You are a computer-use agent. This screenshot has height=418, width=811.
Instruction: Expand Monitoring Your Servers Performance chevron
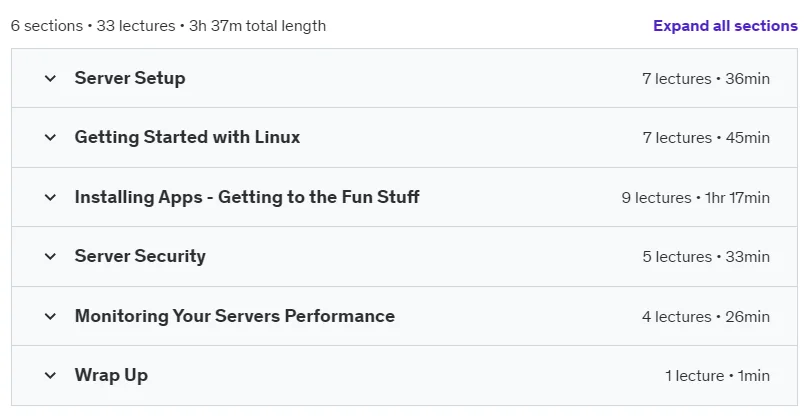coord(50,317)
